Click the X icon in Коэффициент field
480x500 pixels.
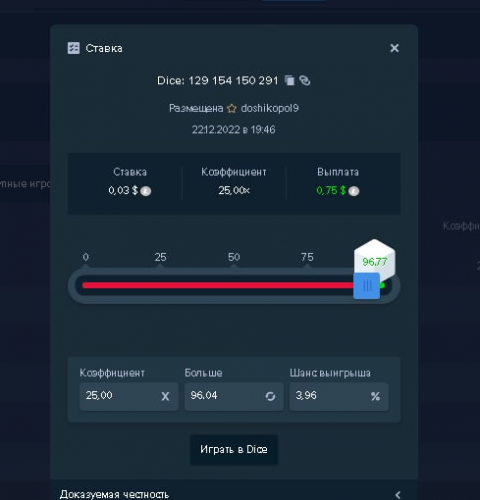coord(165,396)
